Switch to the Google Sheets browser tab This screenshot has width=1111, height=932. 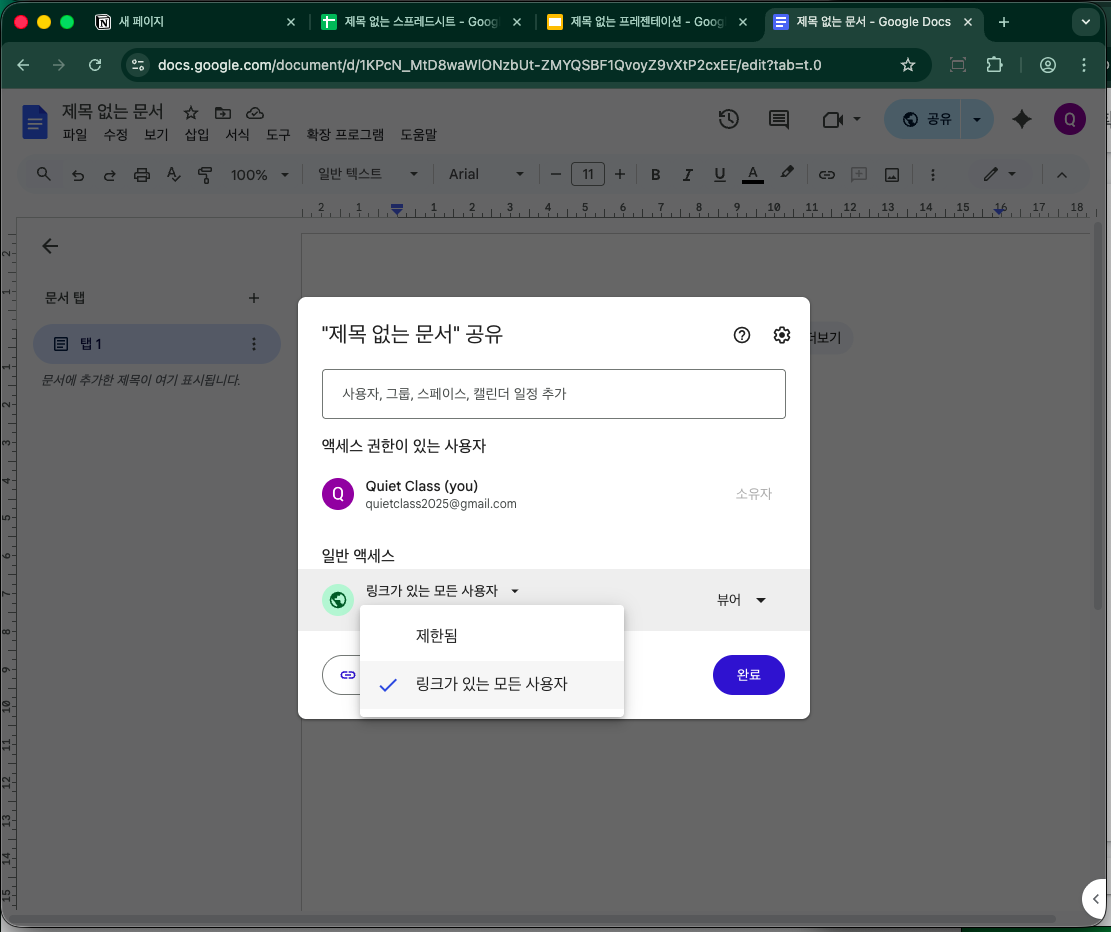click(x=420, y=22)
